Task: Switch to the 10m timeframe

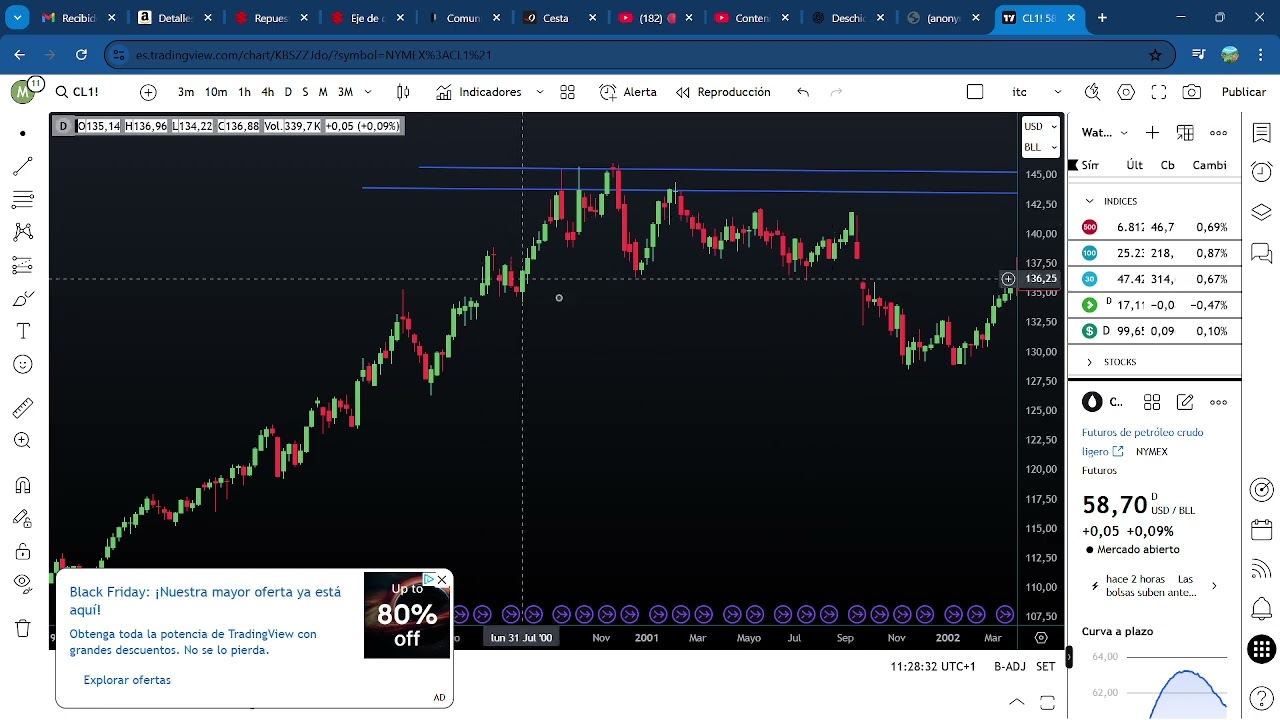Action: point(216,92)
